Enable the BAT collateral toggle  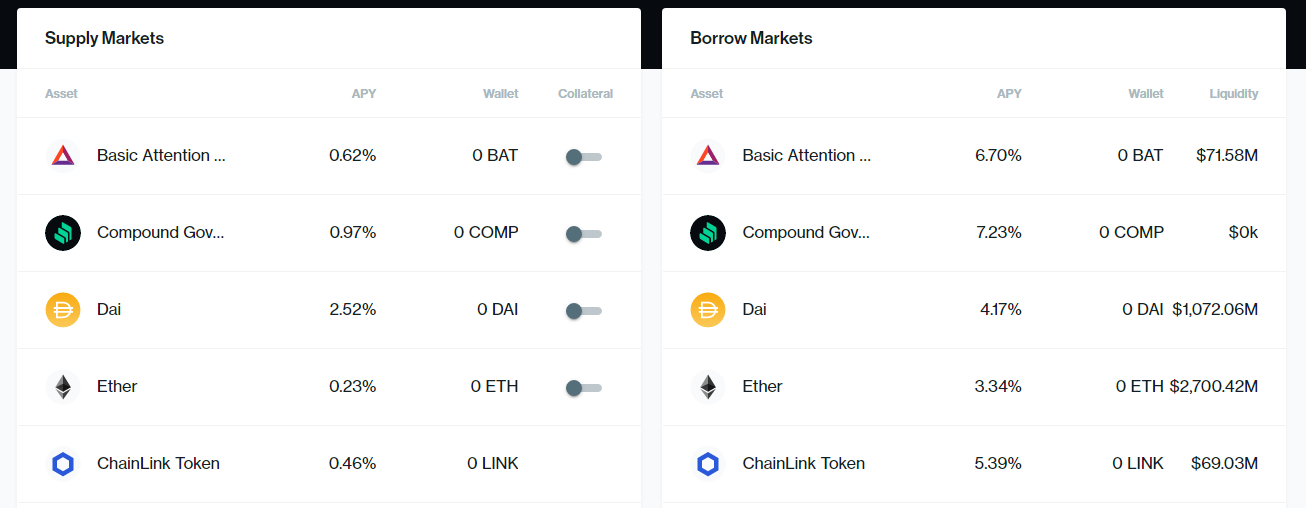583,157
